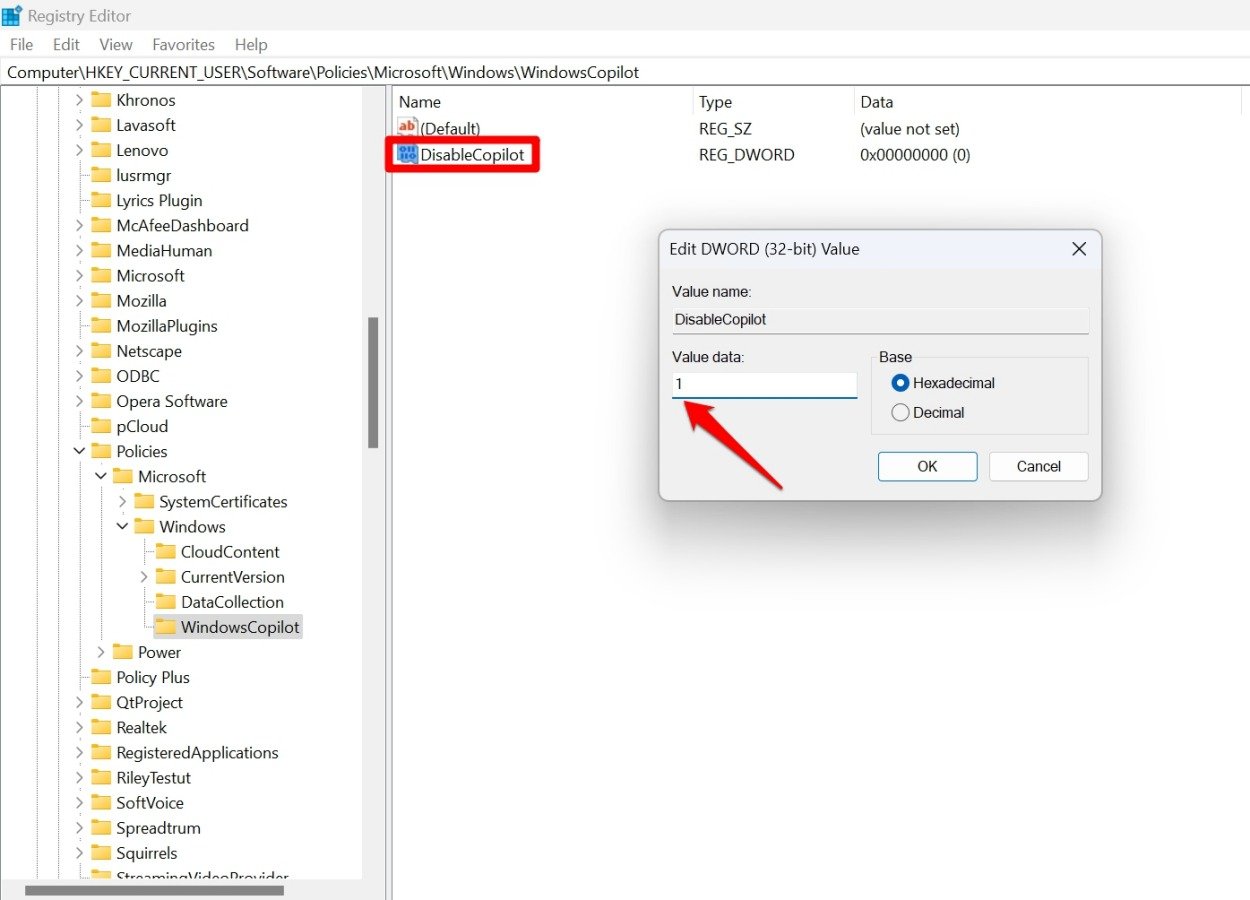Click the Netscape folder icon

pos(100,351)
